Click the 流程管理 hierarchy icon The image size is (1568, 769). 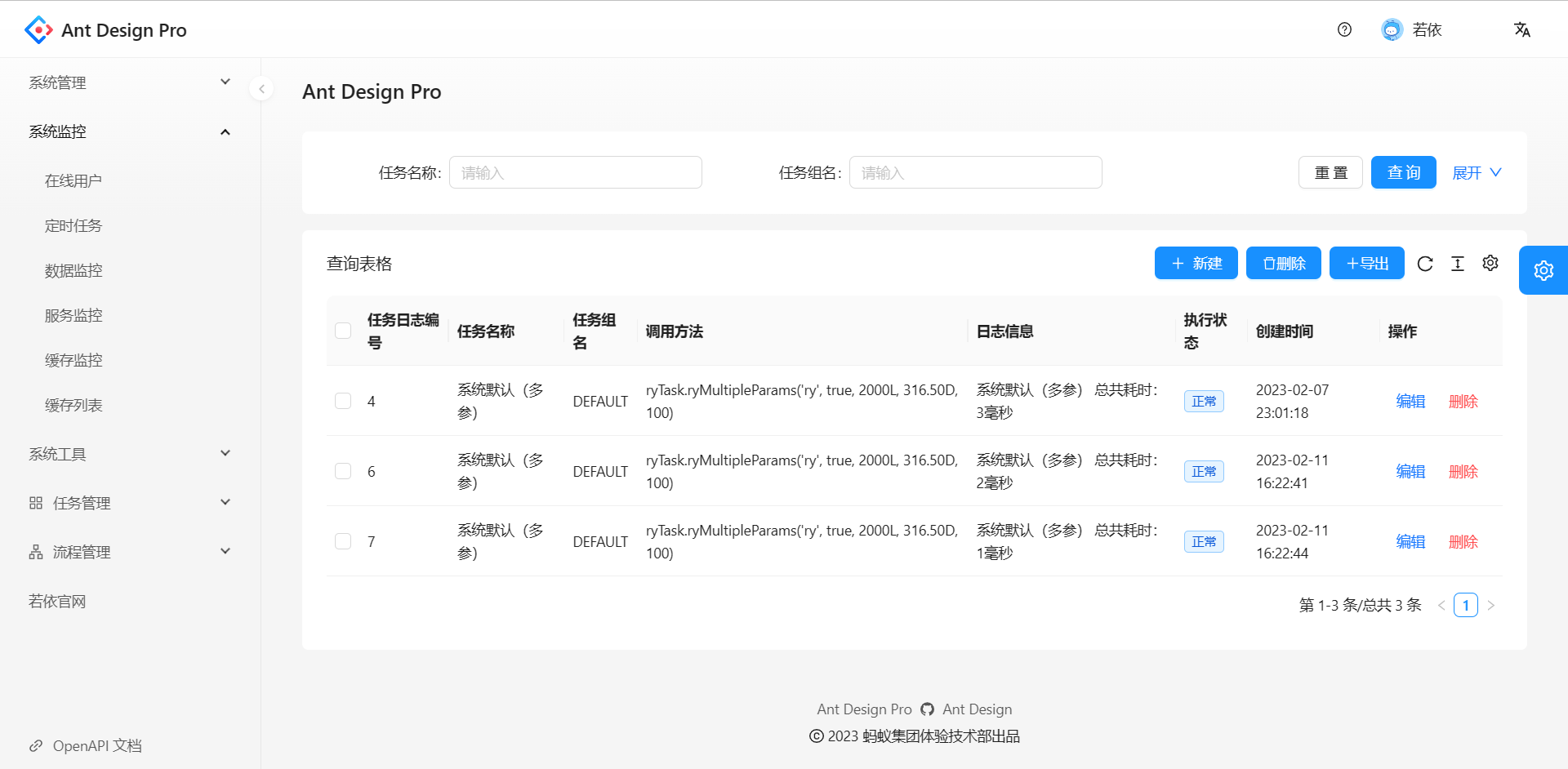click(x=36, y=552)
